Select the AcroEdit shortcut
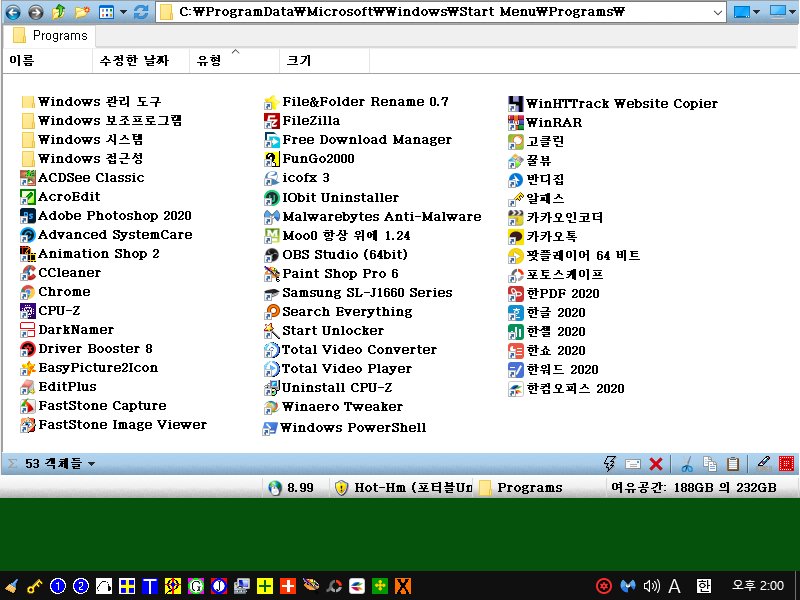800x600 pixels. [60, 196]
